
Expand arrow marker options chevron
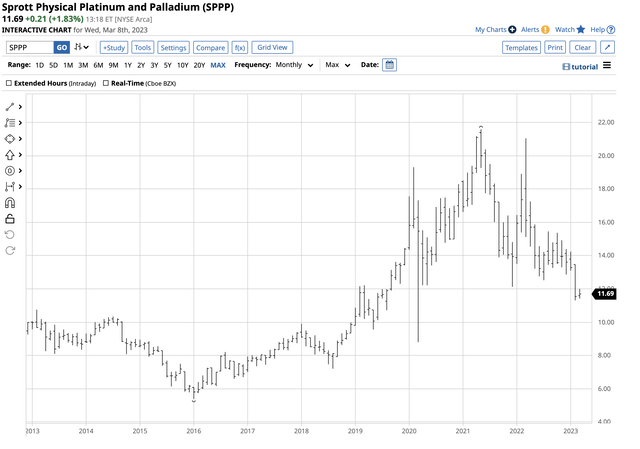(20, 155)
